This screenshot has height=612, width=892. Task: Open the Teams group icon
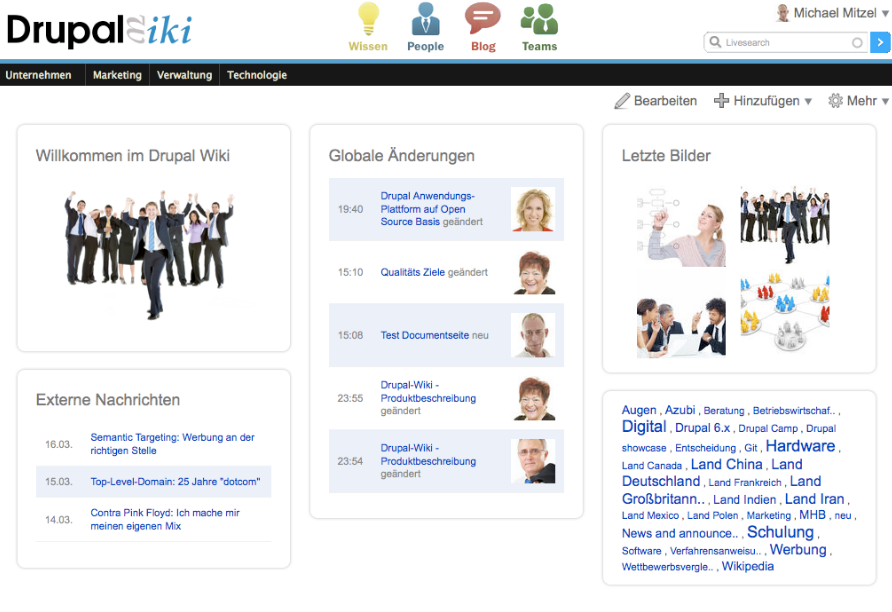click(539, 19)
